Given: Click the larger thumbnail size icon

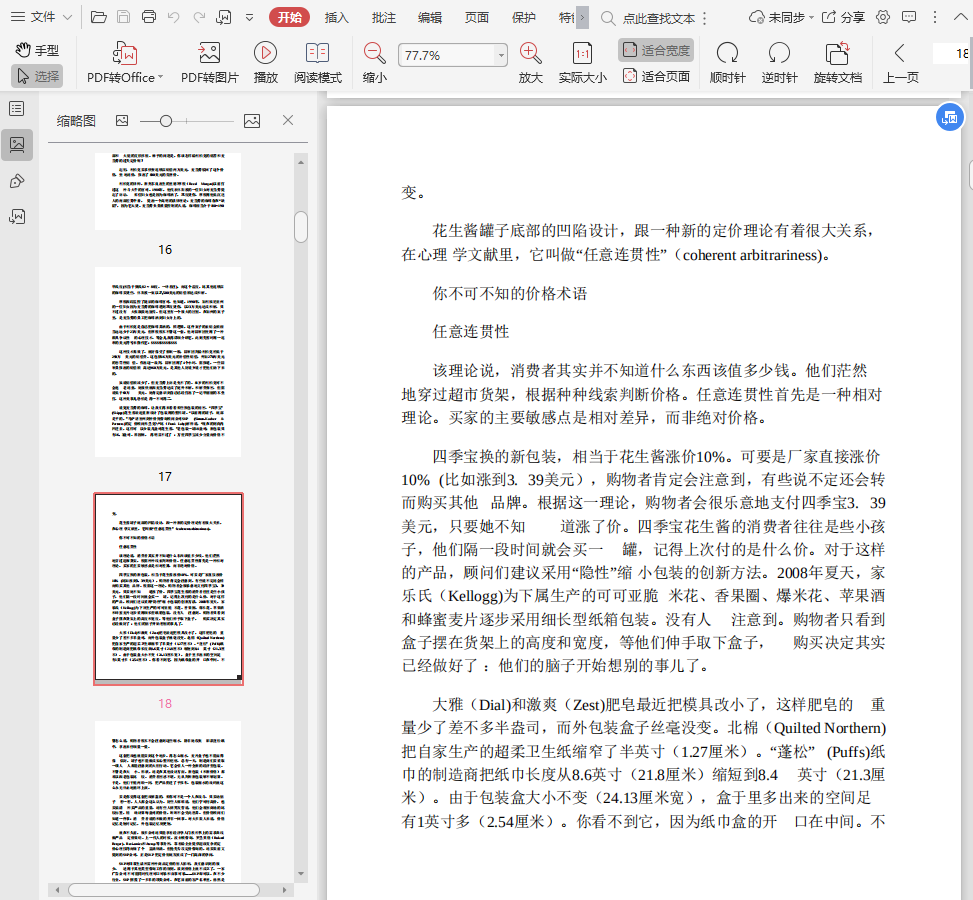Looking at the screenshot, I should pyautogui.click(x=252, y=120).
